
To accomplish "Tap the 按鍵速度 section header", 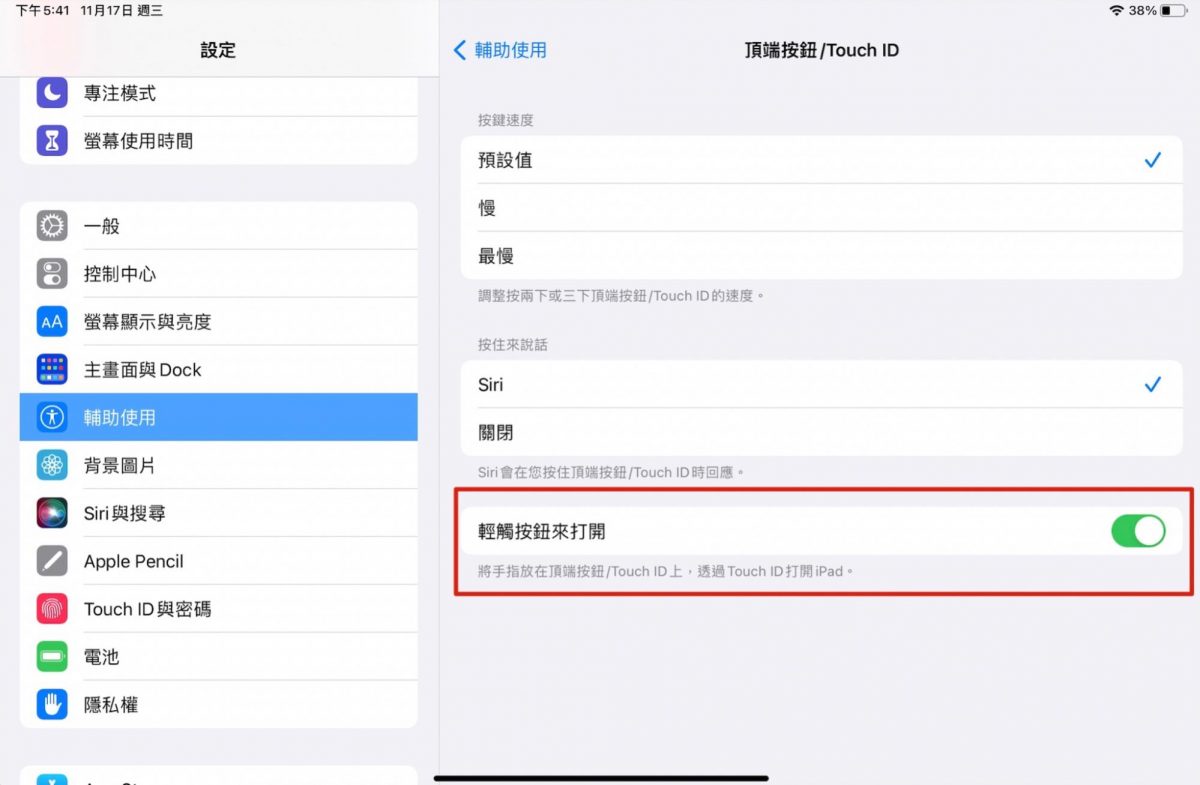I will click(506, 120).
